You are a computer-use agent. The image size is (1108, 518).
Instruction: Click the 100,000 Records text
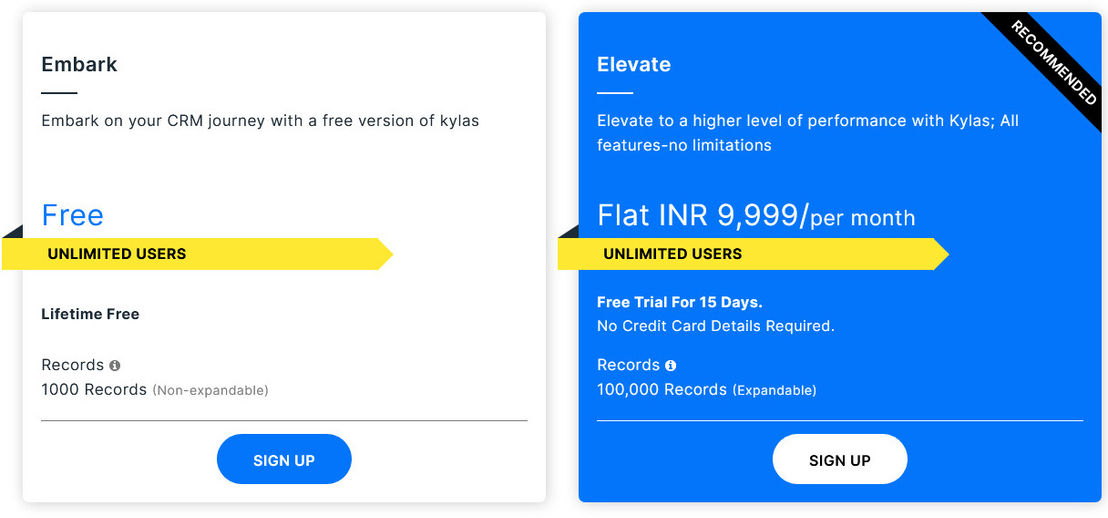pos(662,389)
